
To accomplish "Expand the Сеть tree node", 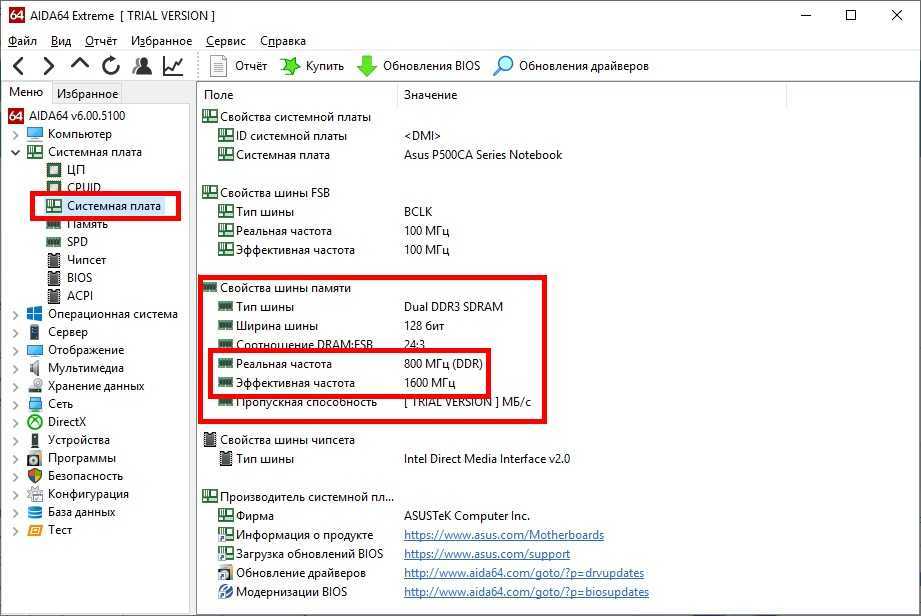I will (15, 405).
